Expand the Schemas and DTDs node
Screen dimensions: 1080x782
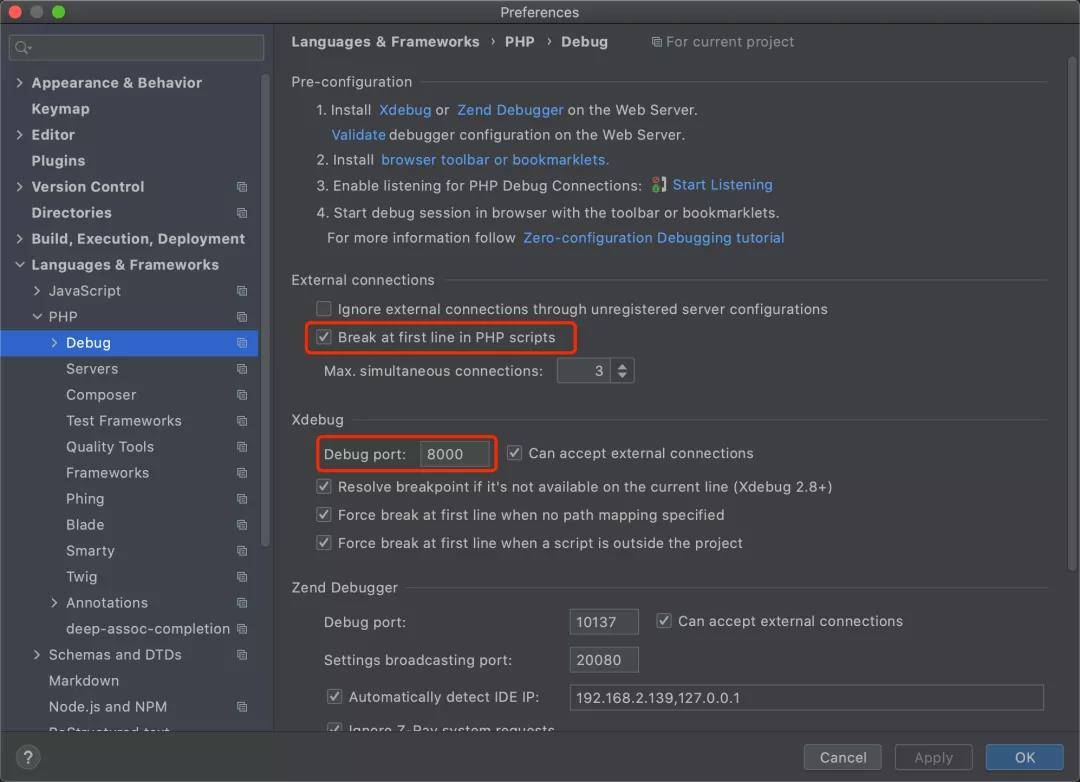(37, 655)
